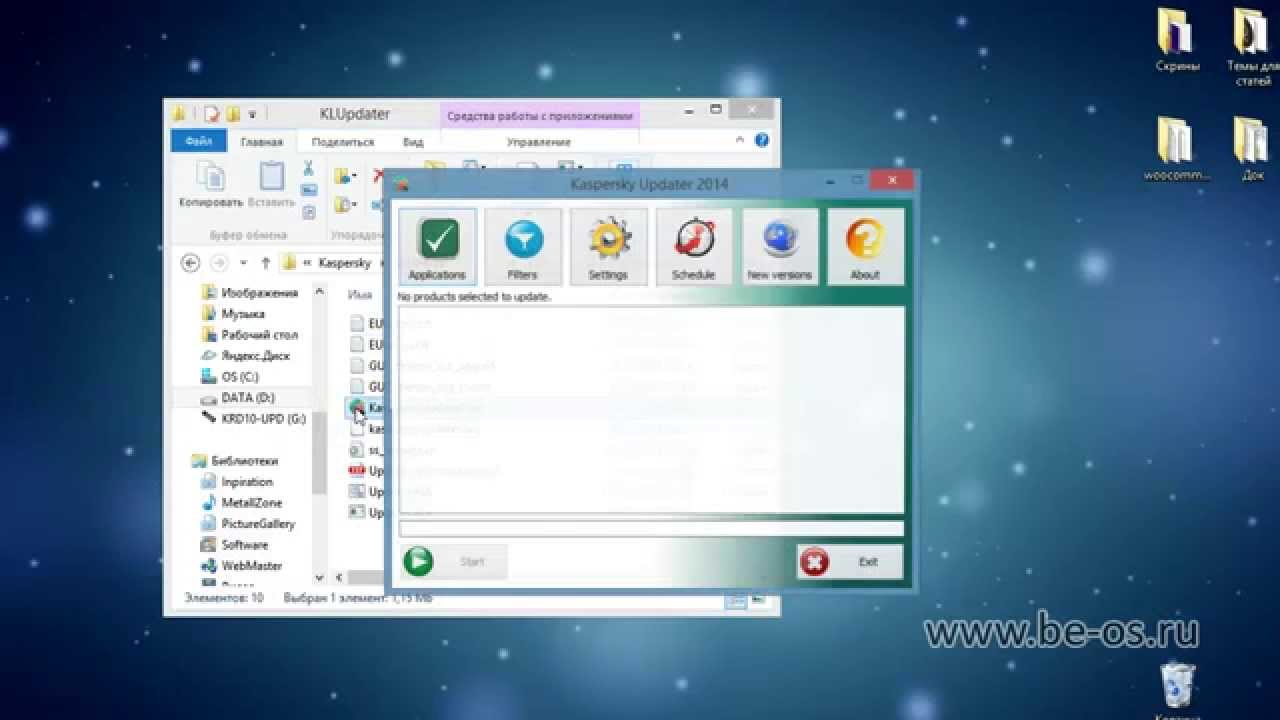
Task: Open quick access toolbar customize dropdown
Action: tap(252, 114)
